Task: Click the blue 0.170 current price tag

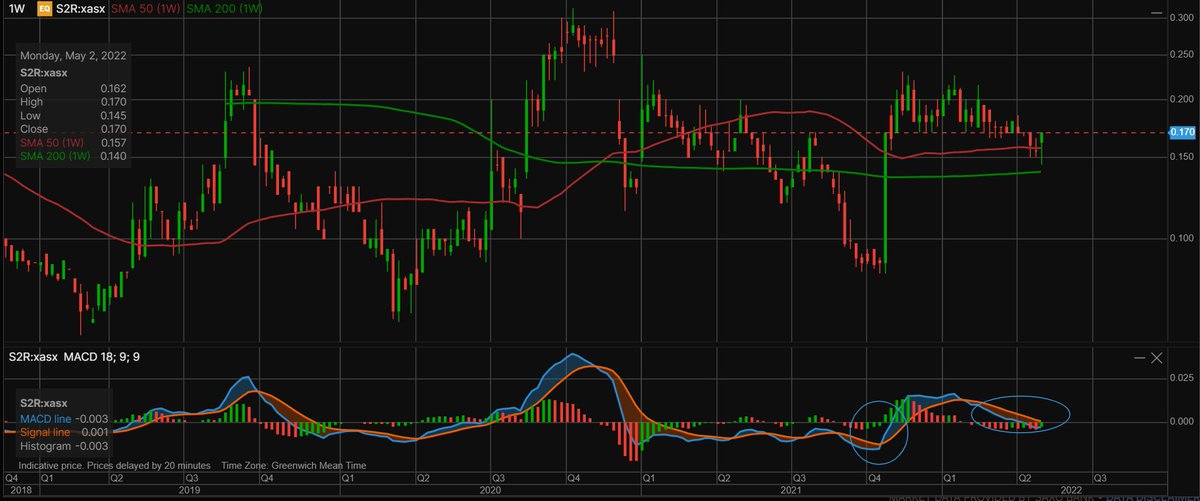Action: (x=1181, y=132)
